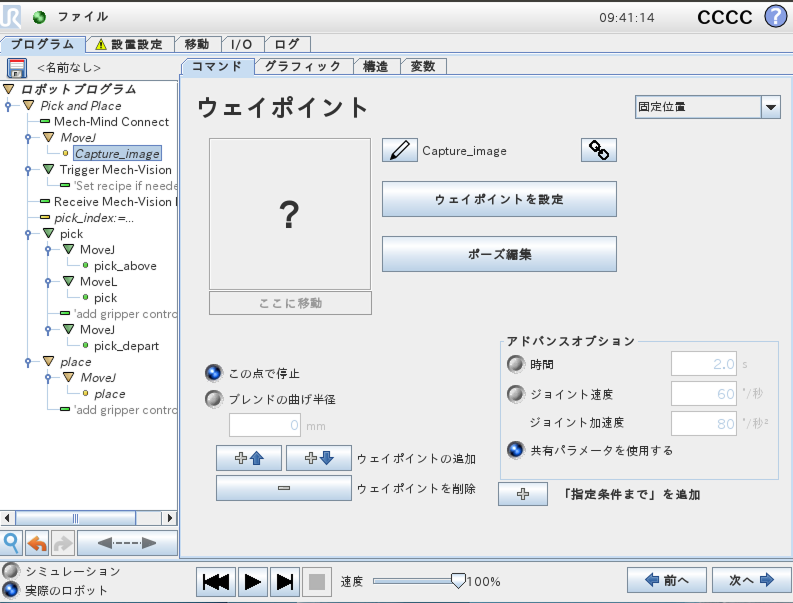This screenshot has width=793, height=603.
Task: Click the waypoint preview thumbnail with question mark
Action: [290, 214]
